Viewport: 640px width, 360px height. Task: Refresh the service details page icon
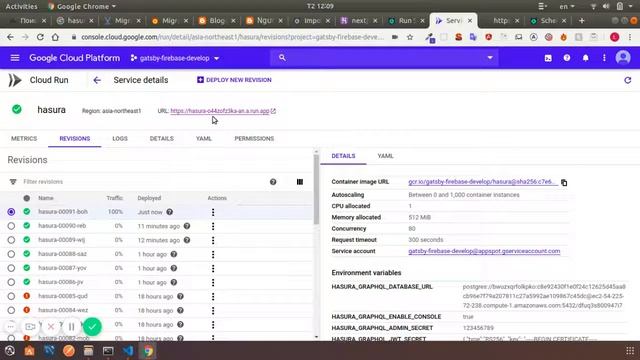point(628,80)
